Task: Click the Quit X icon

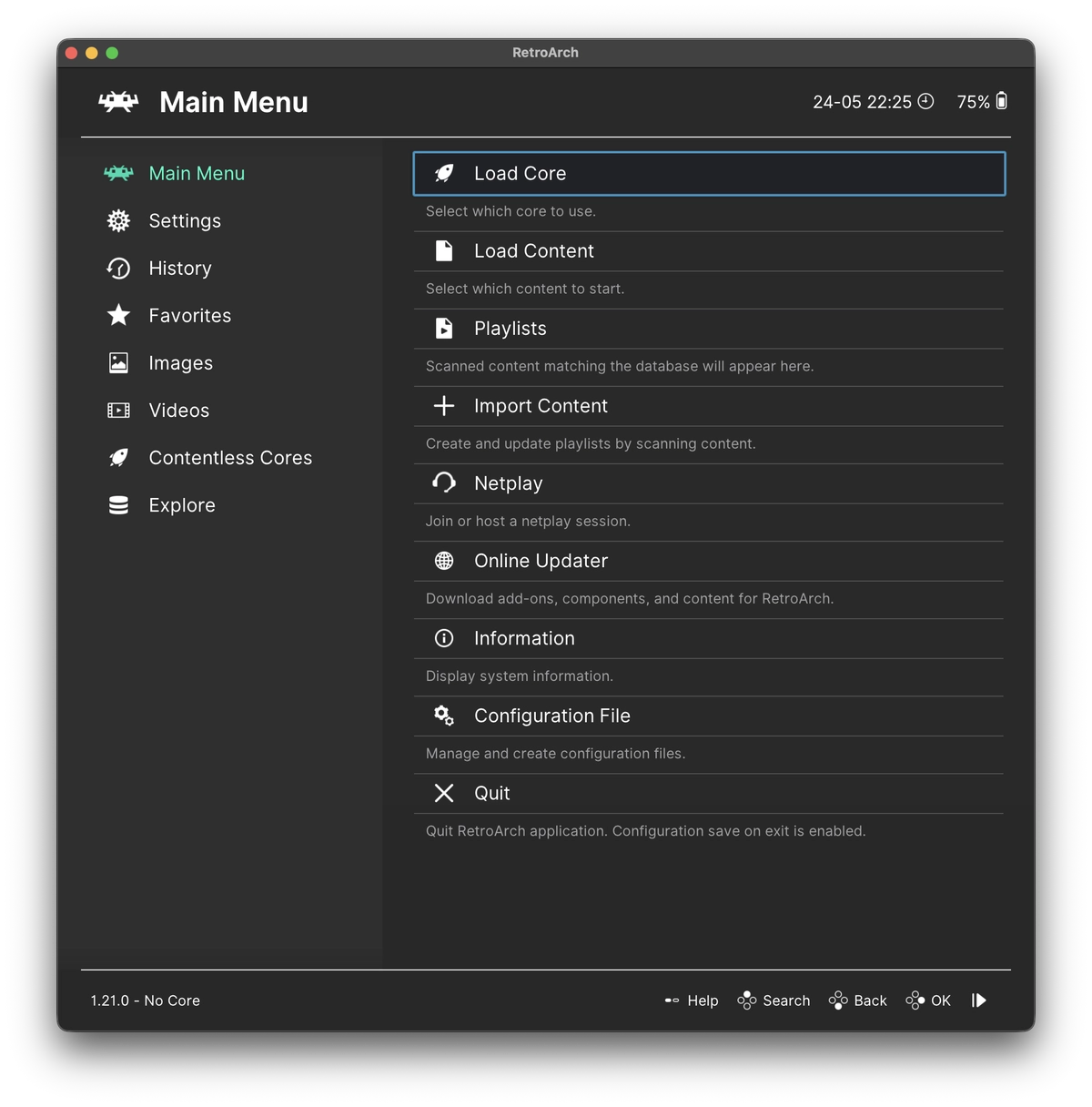Action: click(444, 793)
